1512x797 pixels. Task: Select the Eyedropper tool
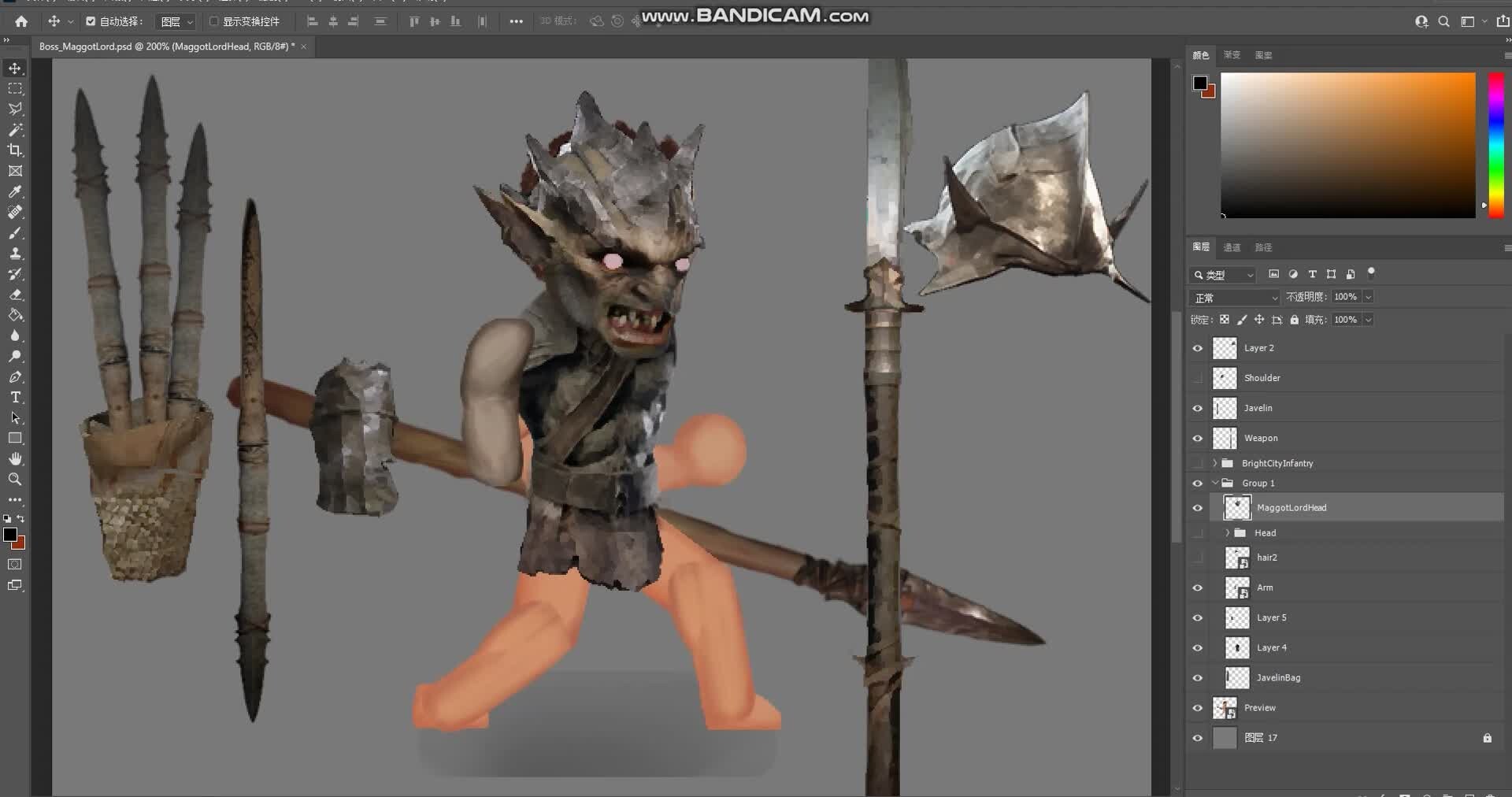coord(15,193)
